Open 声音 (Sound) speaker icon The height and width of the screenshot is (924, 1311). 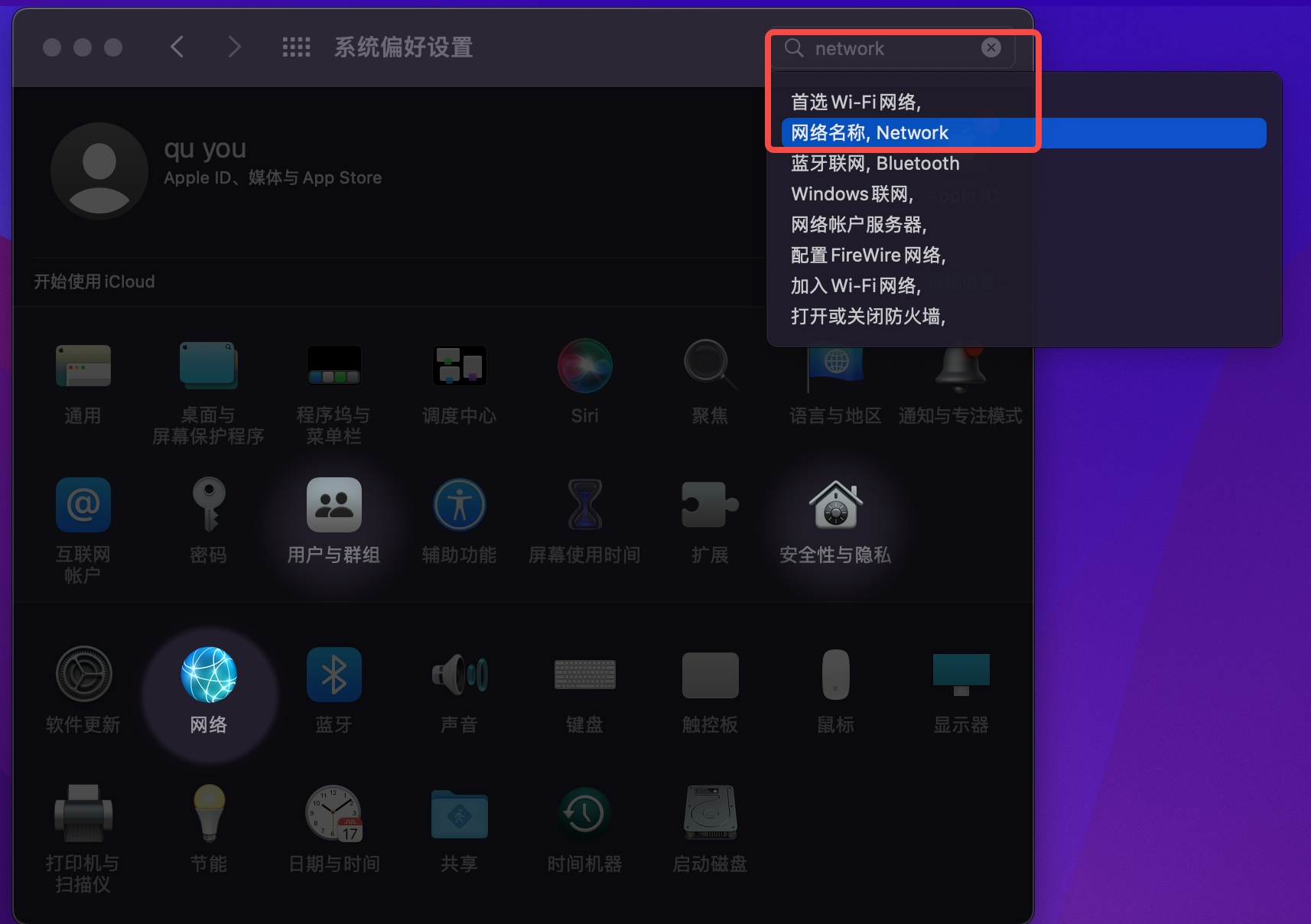459,675
